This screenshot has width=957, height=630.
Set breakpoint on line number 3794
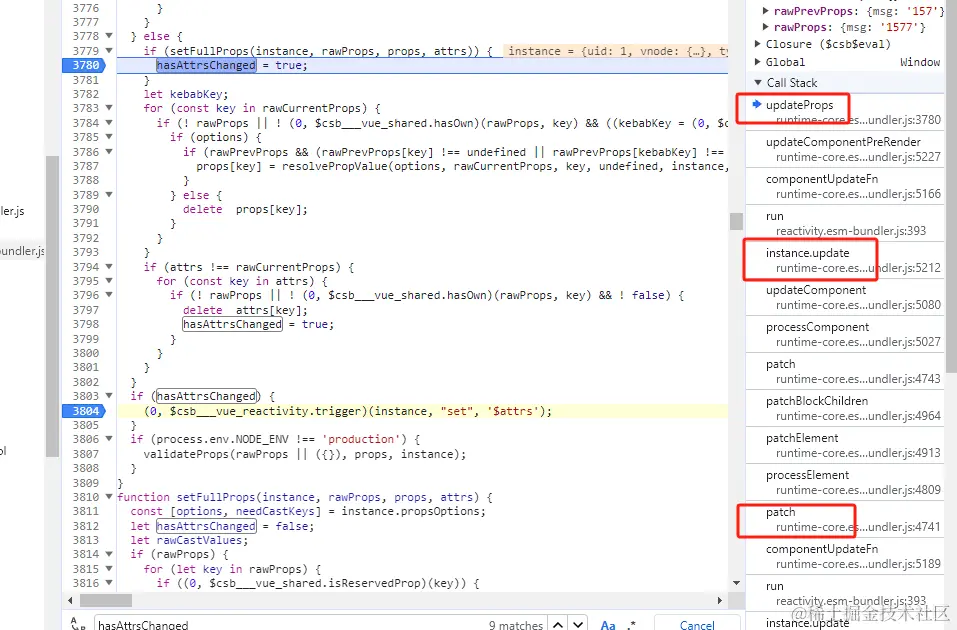[85, 267]
